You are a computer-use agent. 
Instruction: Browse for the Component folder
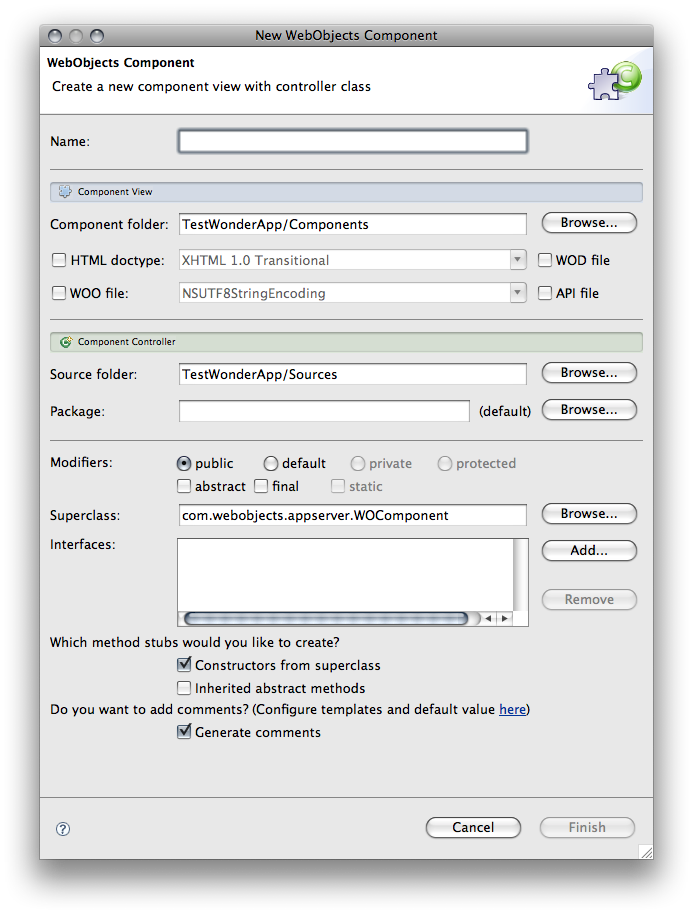tap(589, 223)
